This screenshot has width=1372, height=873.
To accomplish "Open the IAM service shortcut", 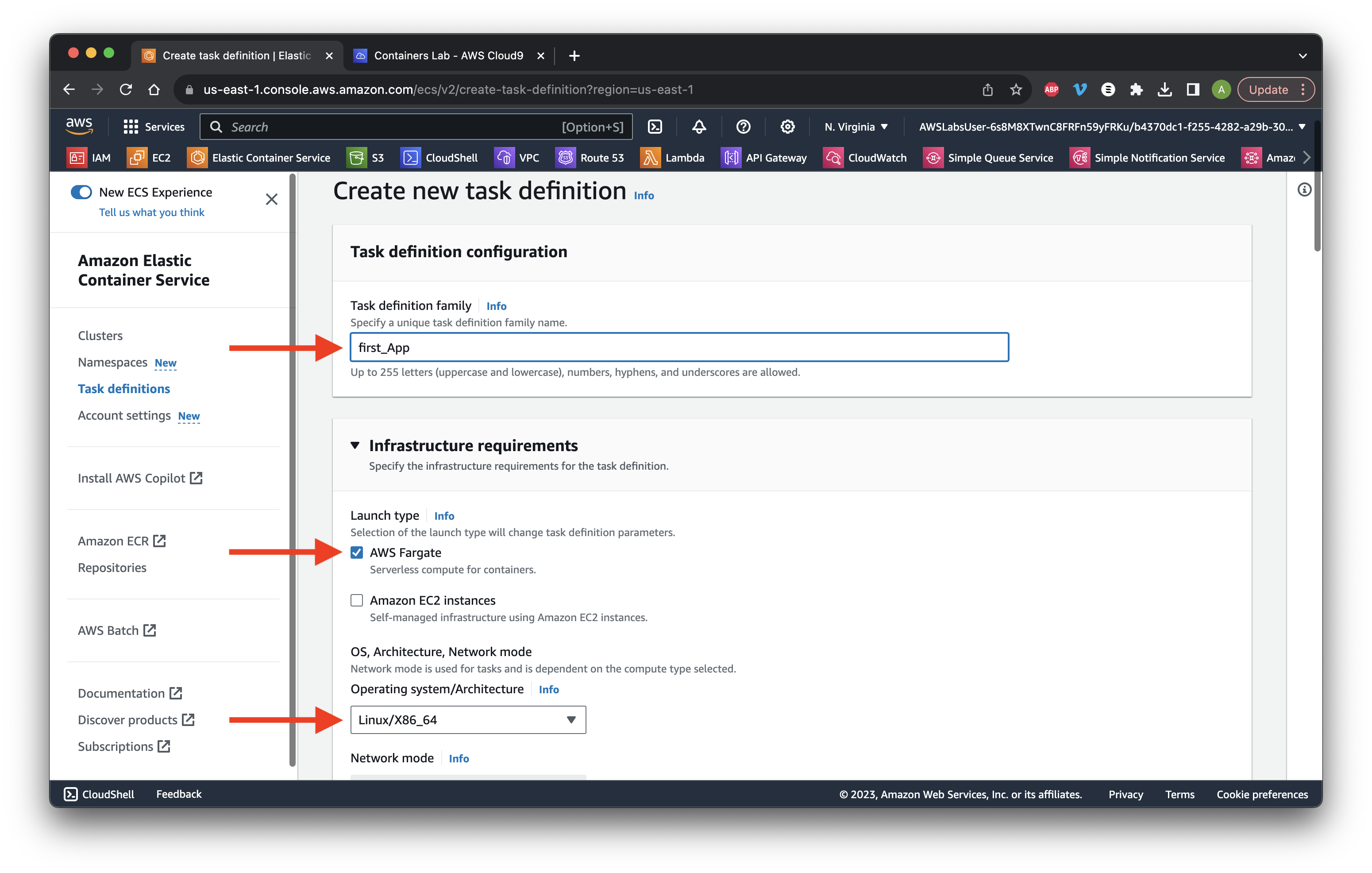I will pyautogui.click(x=89, y=158).
